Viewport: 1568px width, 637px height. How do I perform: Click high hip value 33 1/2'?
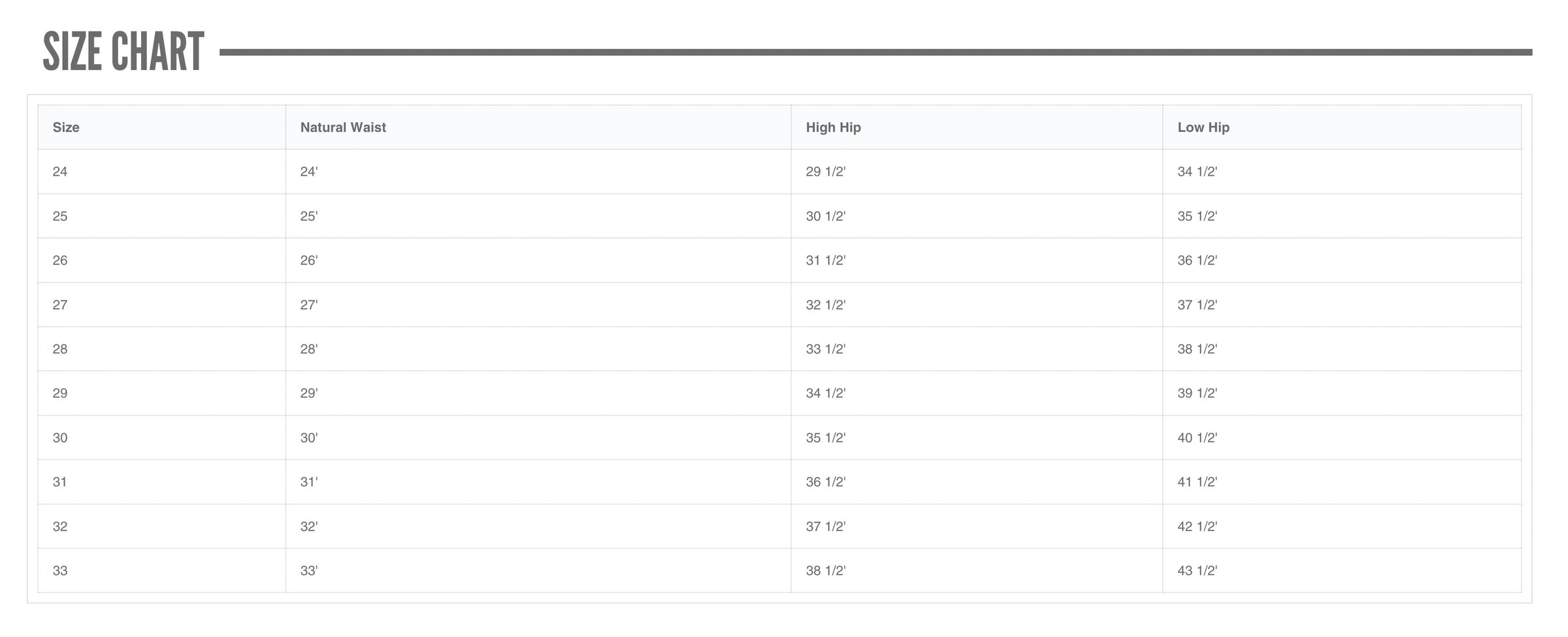point(826,350)
